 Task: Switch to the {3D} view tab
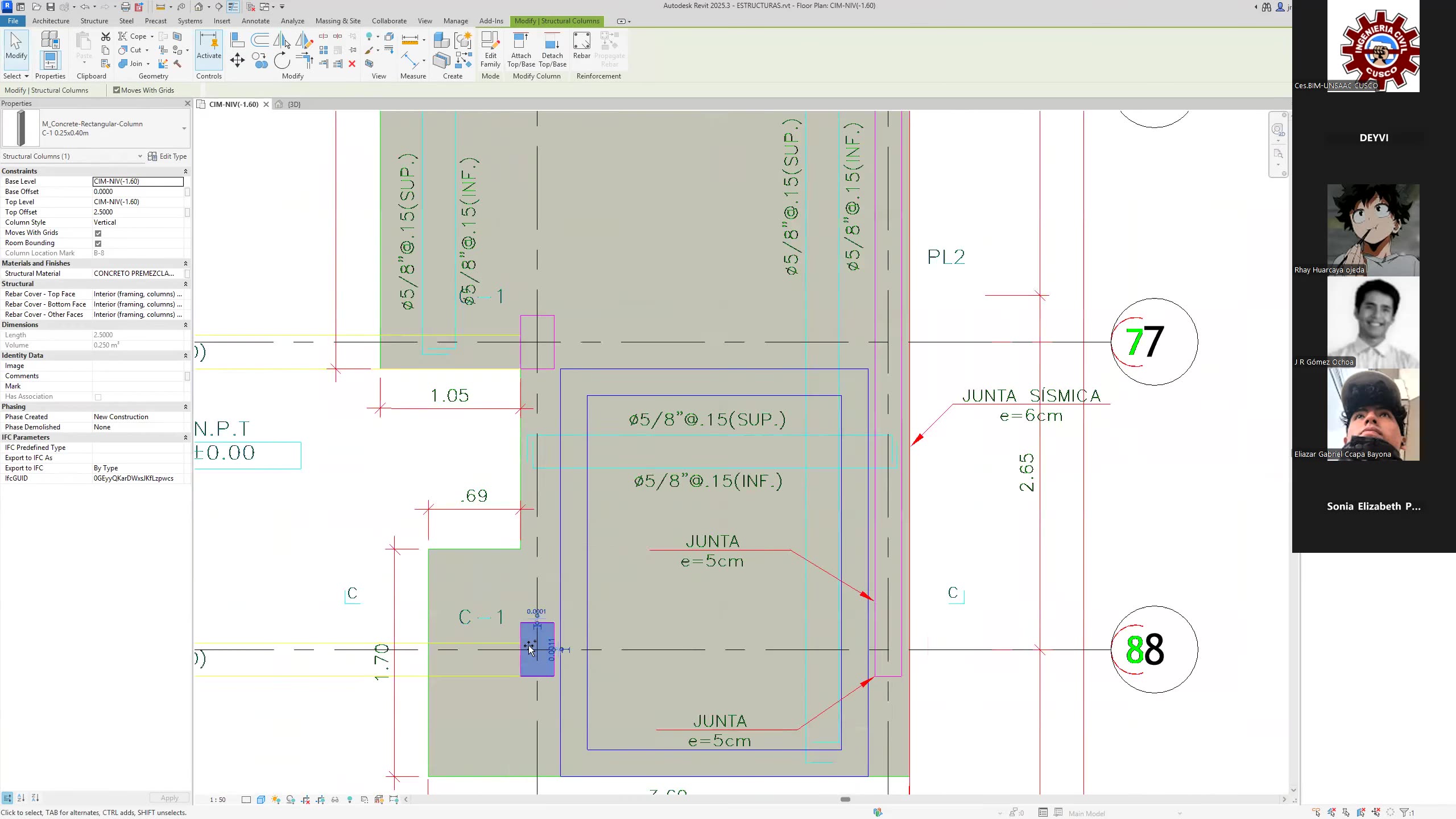[293, 105]
